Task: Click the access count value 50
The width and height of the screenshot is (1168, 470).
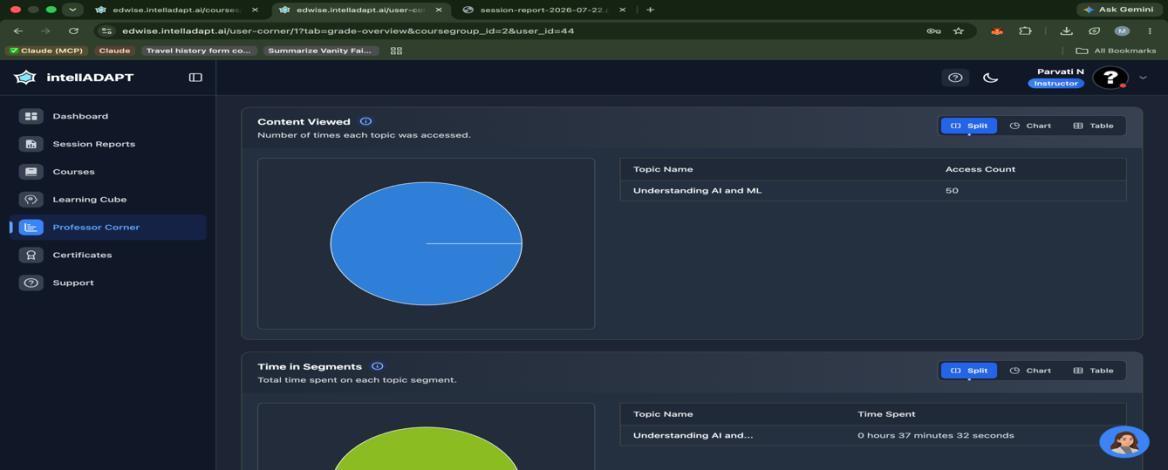Action: 952,191
